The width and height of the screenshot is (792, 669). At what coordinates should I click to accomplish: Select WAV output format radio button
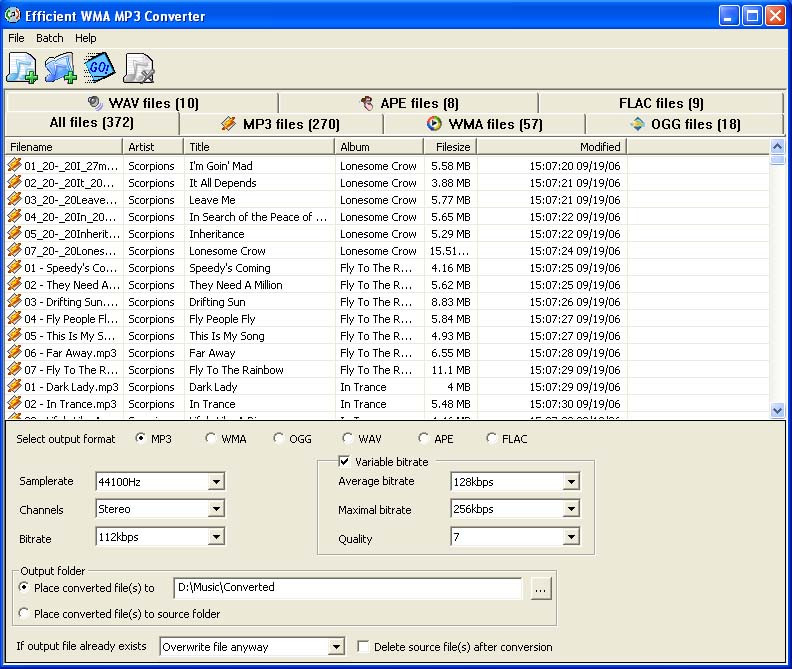pos(348,438)
